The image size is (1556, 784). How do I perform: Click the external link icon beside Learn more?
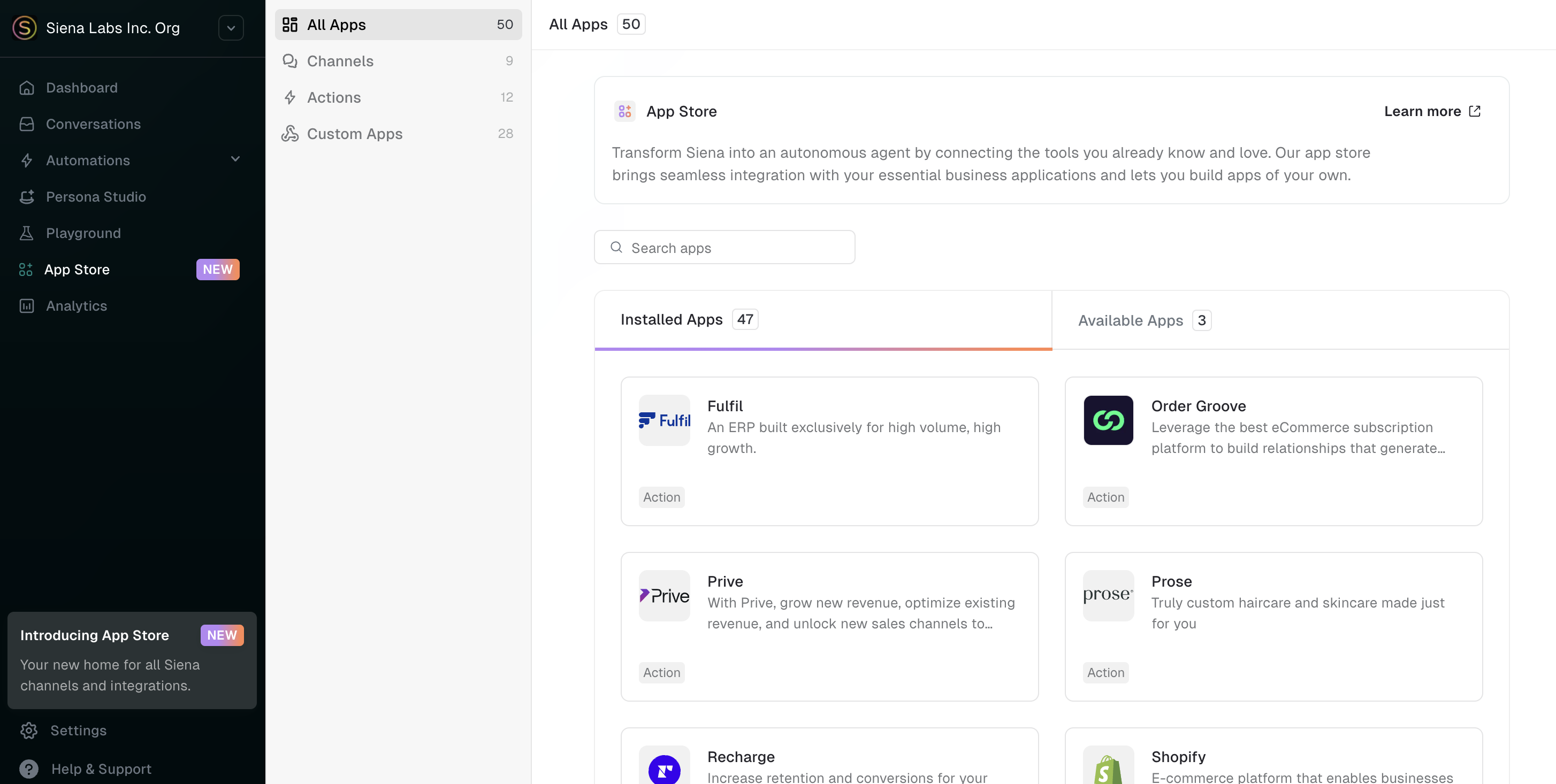(1475, 111)
